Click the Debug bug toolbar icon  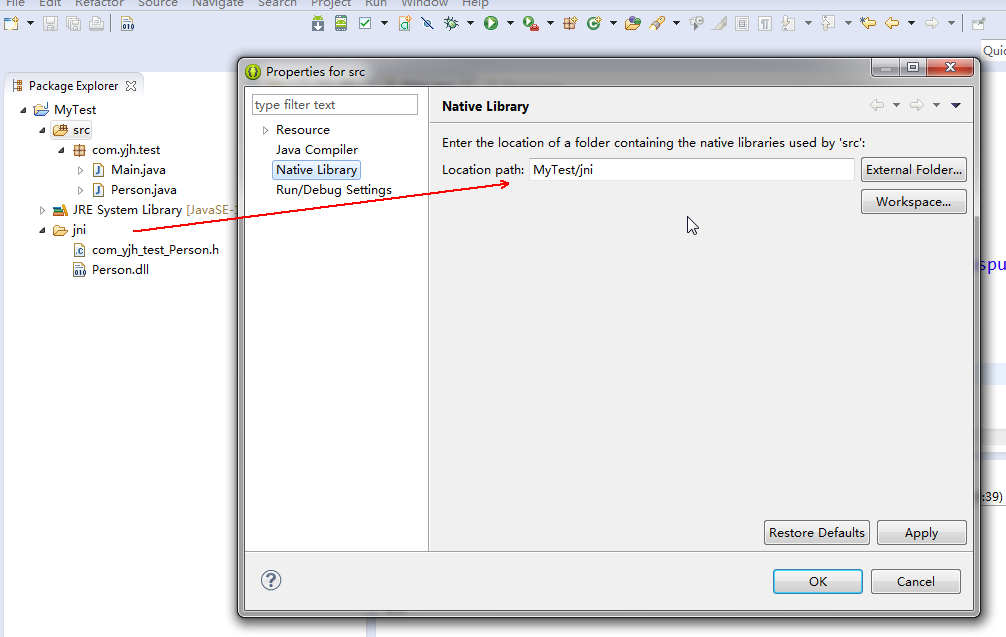pyautogui.click(x=452, y=24)
